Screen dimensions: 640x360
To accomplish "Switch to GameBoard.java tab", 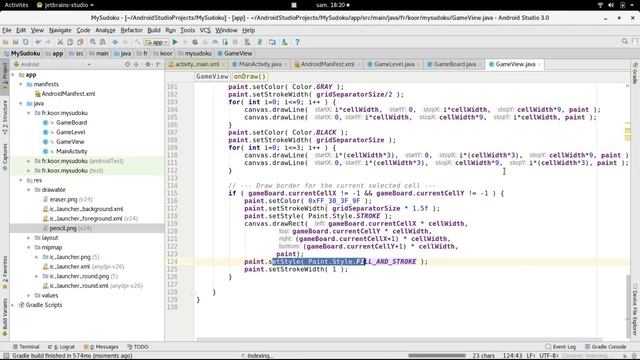I will click(455, 64).
